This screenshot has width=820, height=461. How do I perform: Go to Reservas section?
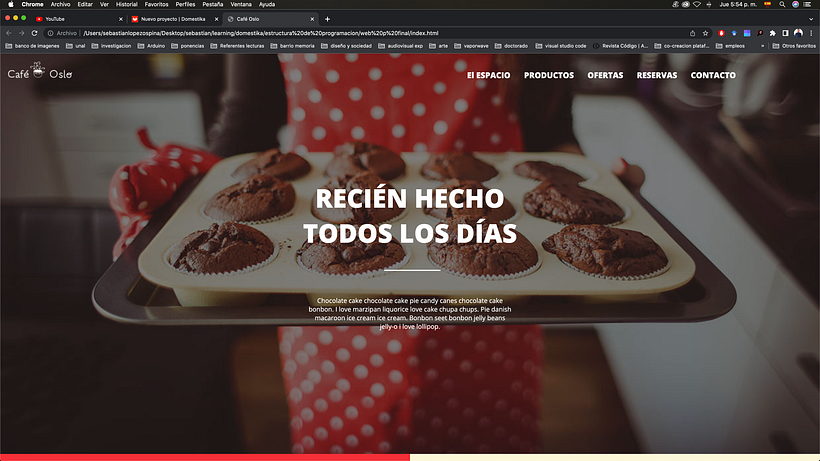point(657,75)
